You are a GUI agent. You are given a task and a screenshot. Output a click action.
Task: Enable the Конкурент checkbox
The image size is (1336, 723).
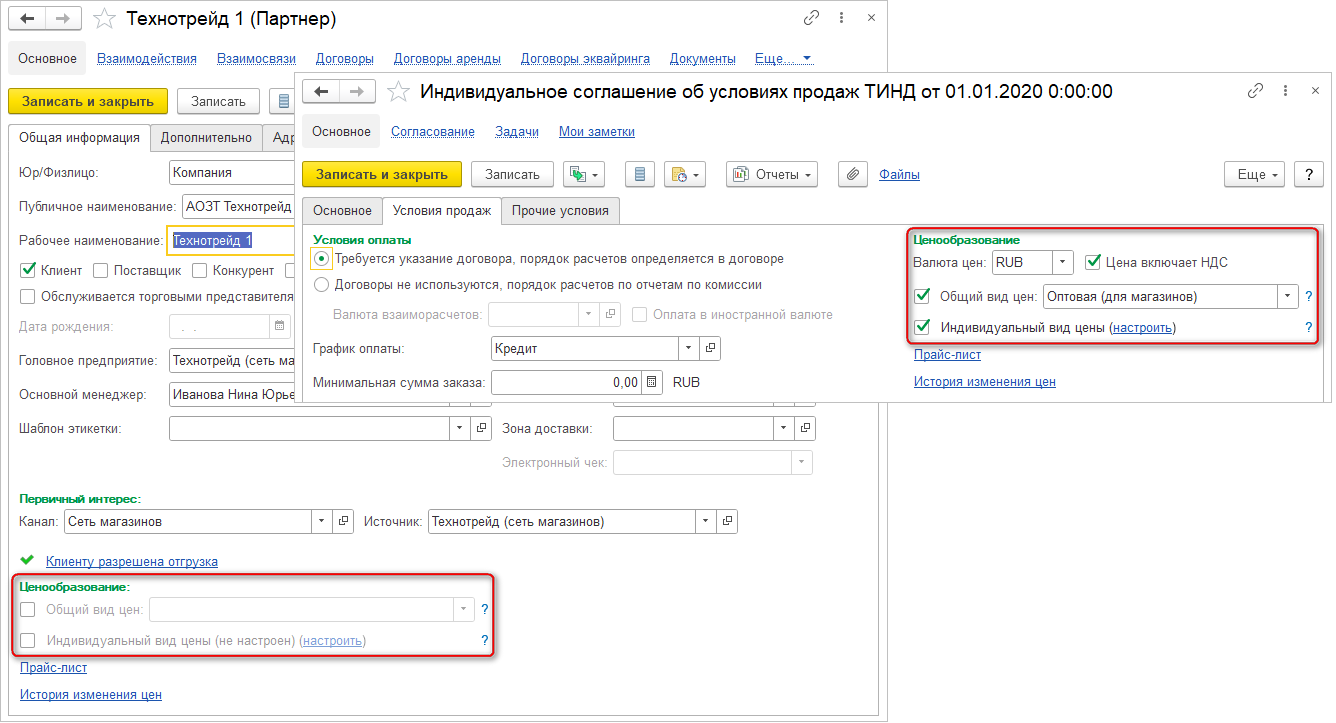[x=200, y=270]
